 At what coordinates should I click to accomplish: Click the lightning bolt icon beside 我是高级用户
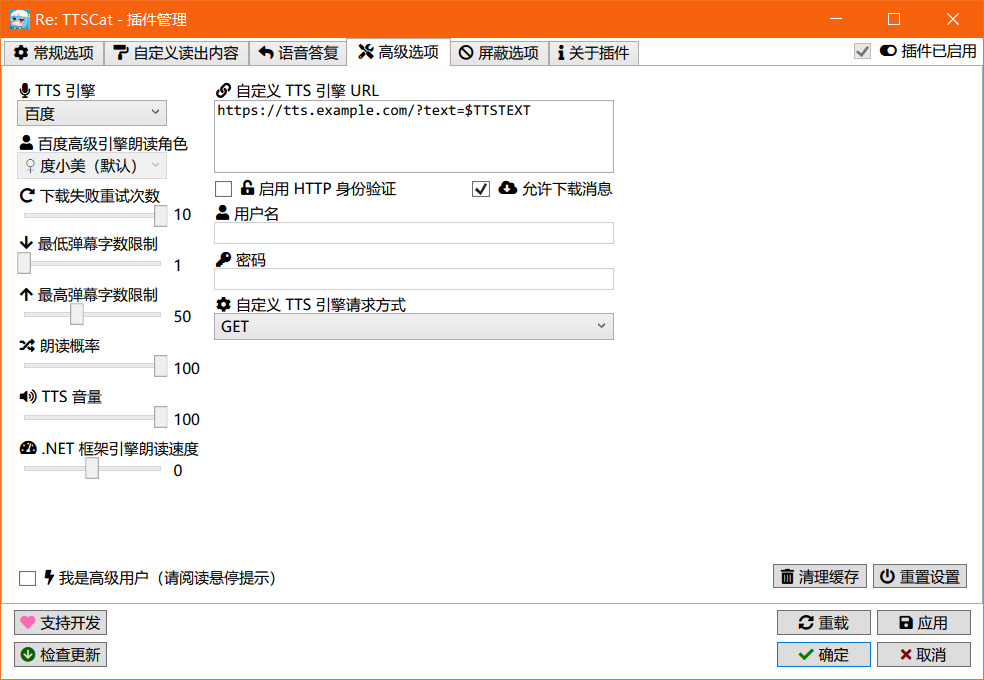[x=49, y=577]
